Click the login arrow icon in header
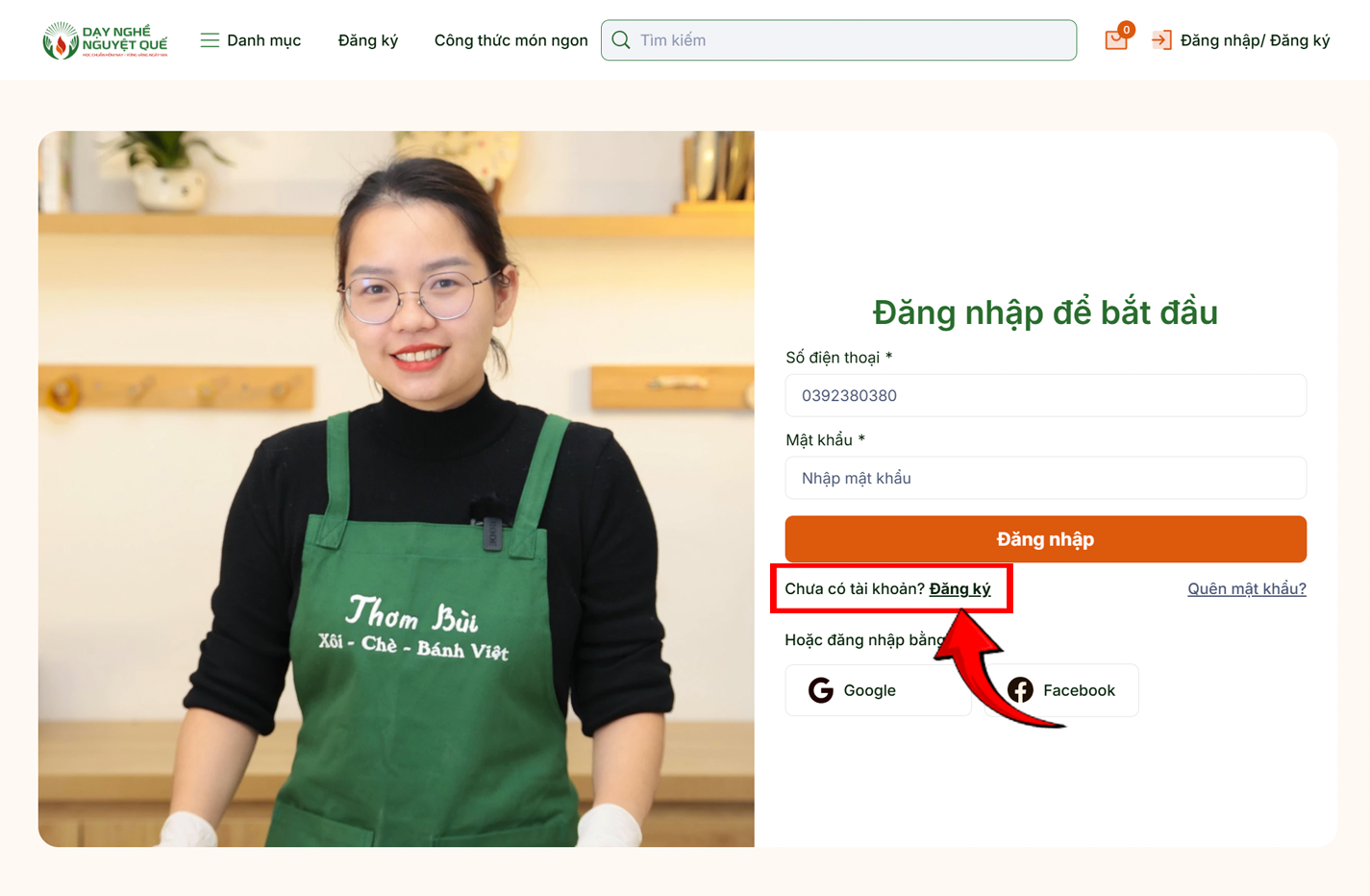The width and height of the screenshot is (1370, 896). 1161,40
